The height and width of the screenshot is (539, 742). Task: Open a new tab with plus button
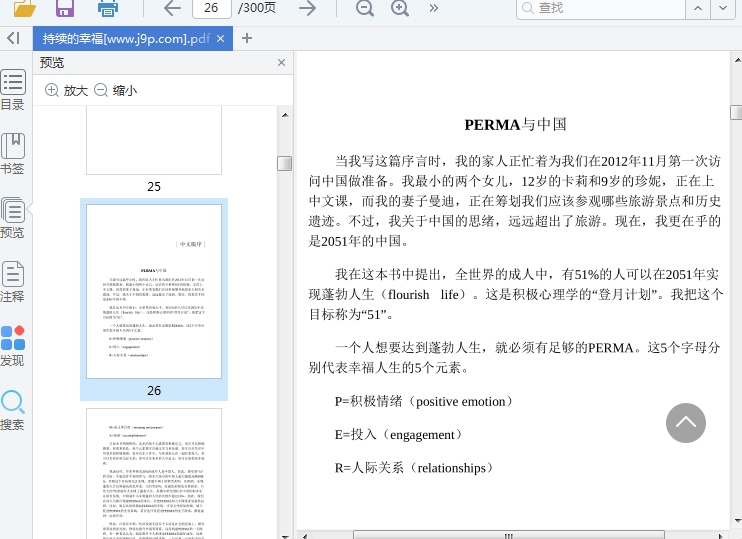coord(247,38)
